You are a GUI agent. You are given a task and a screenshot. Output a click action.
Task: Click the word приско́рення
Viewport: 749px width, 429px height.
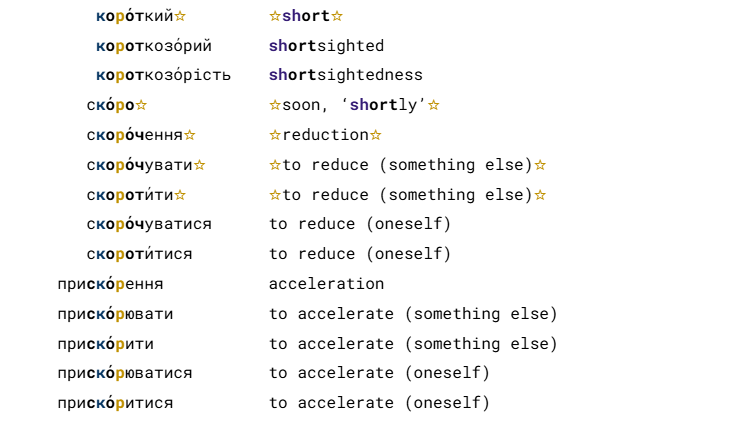click(x=110, y=284)
